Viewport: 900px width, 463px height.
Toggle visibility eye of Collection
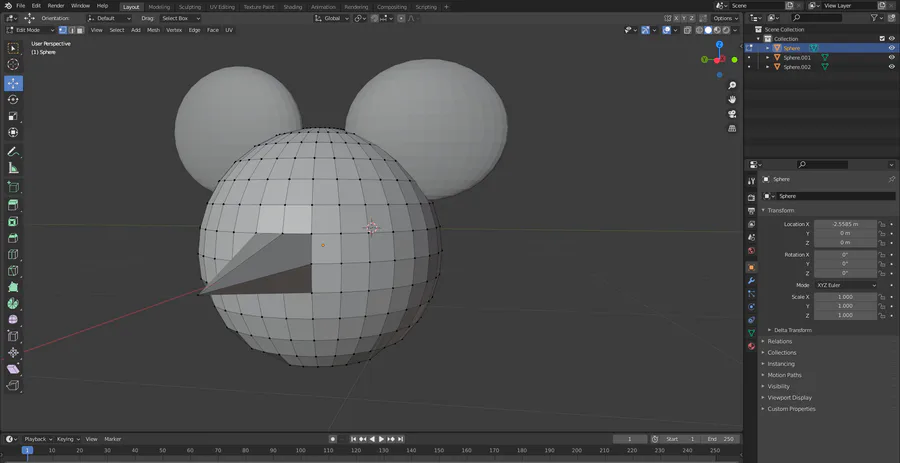point(891,39)
